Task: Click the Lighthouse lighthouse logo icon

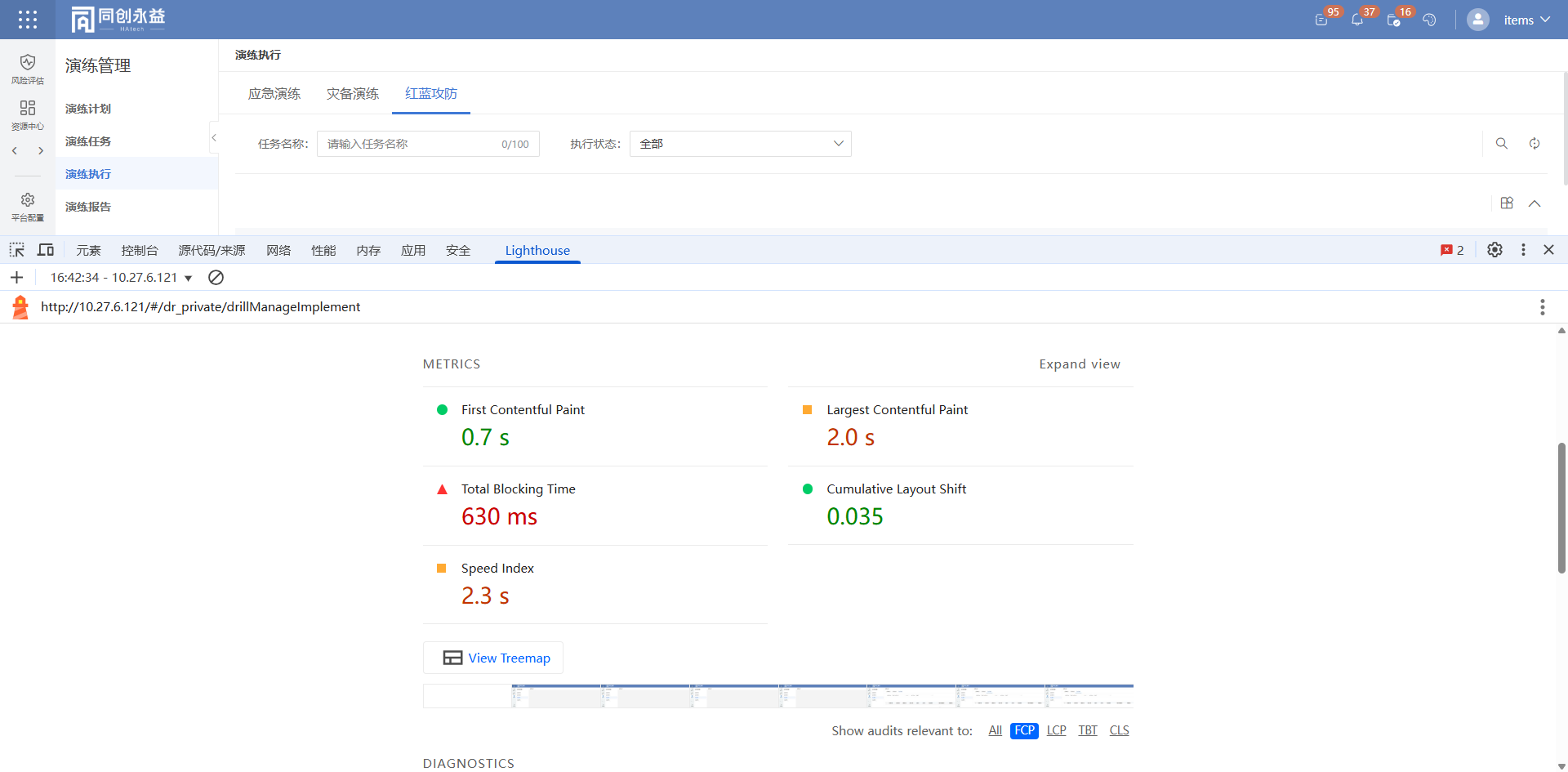Action: pyautogui.click(x=20, y=307)
